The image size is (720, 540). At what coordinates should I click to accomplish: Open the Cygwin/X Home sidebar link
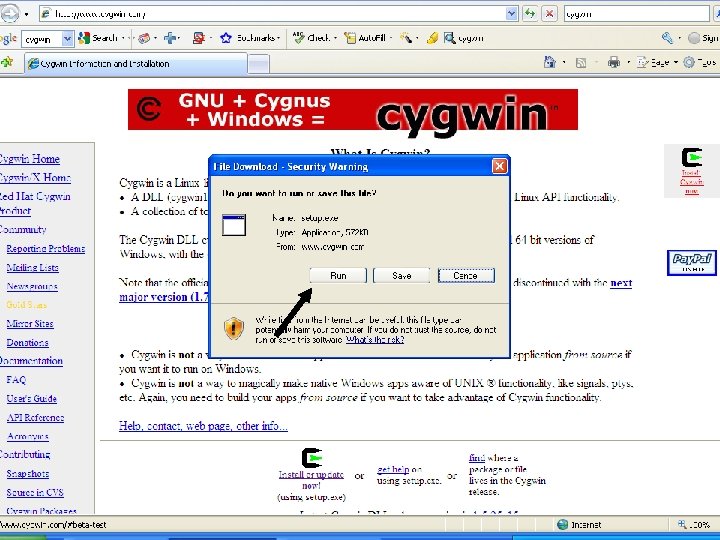point(35,178)
